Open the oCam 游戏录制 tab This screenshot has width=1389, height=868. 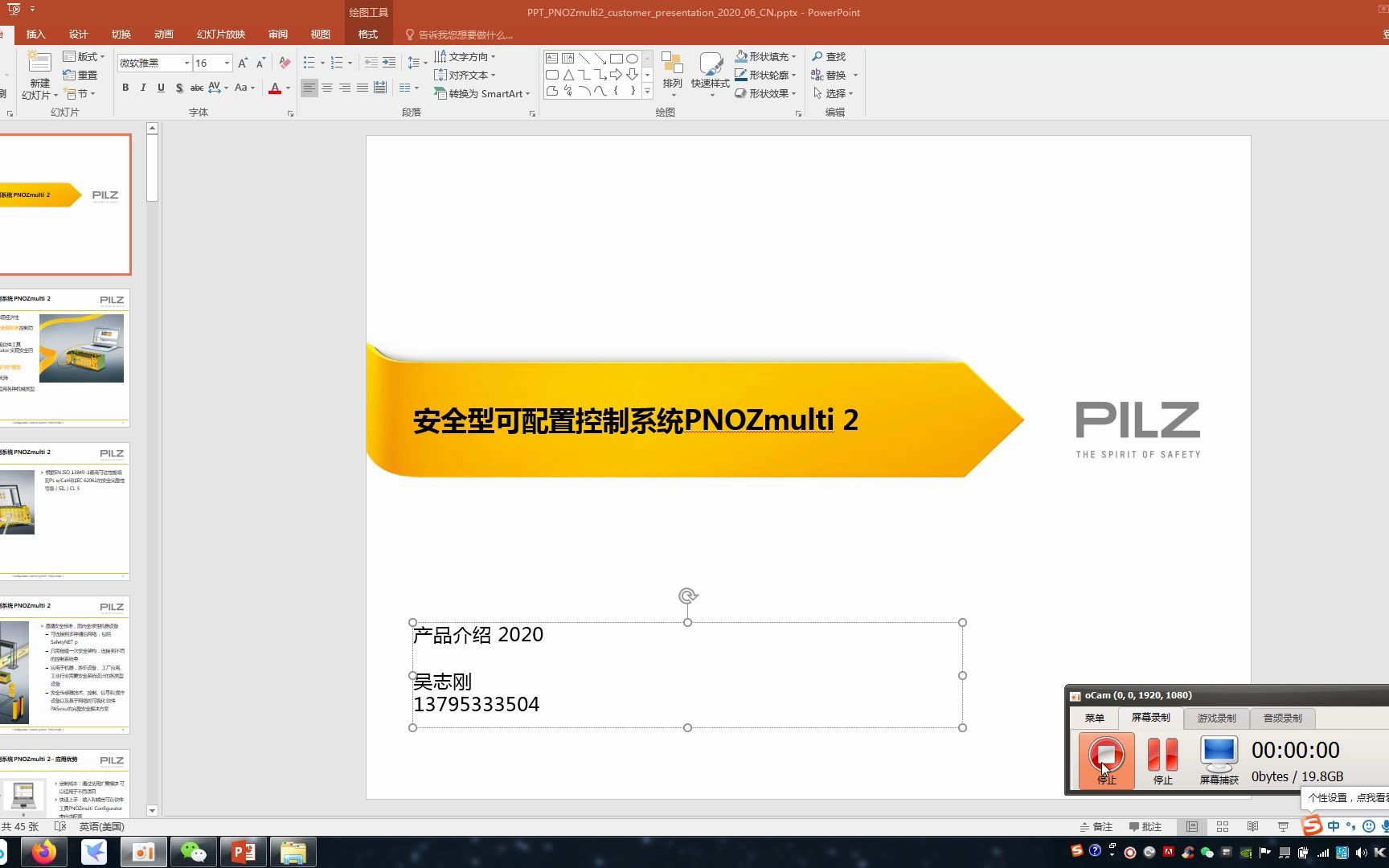click(x=1216, y=718)
